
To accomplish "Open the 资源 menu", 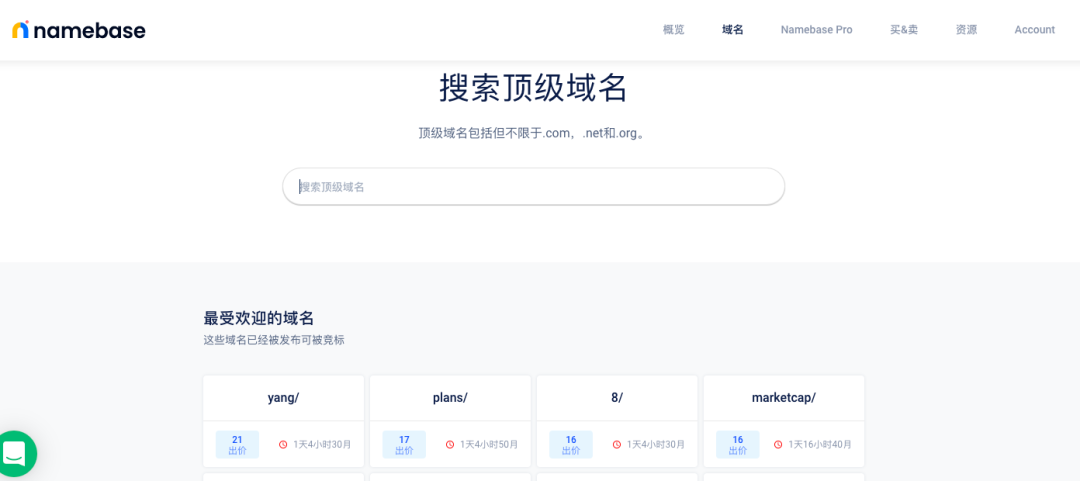I will 966,30.
